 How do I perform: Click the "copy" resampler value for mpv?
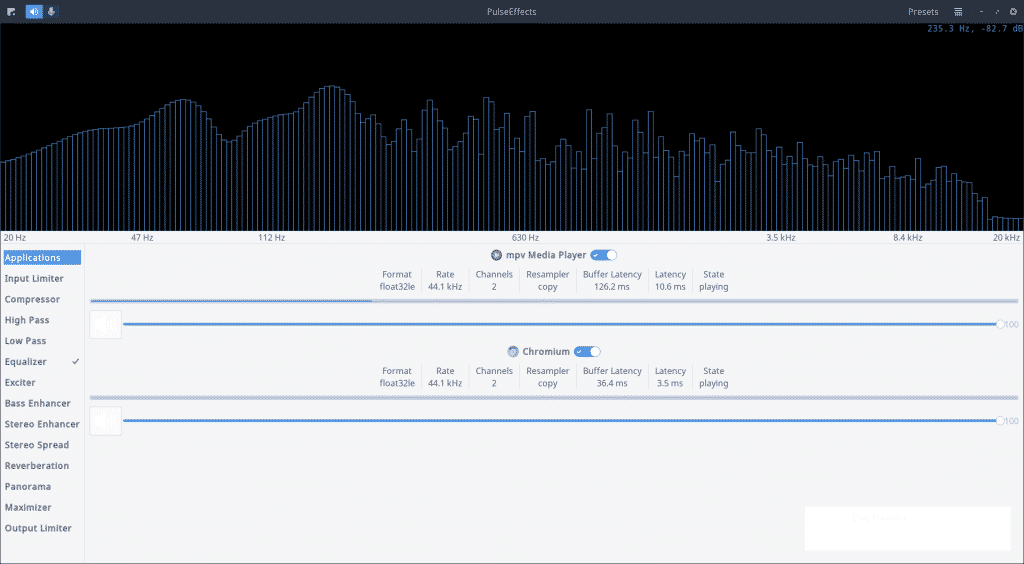(547, 287)
